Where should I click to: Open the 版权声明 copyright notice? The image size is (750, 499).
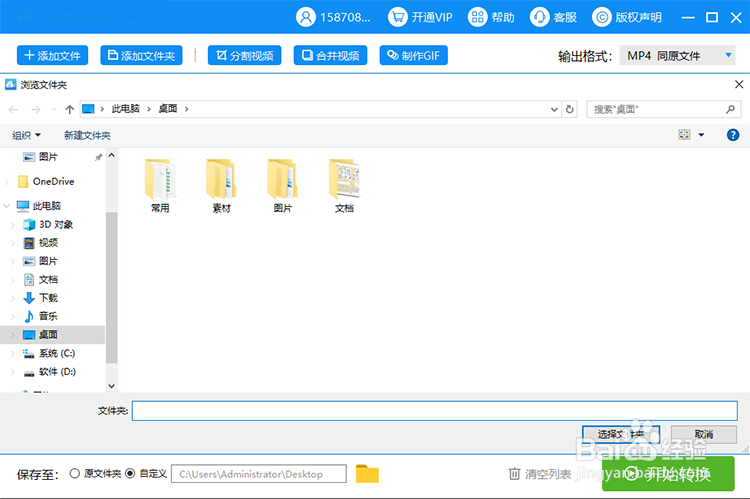click(627, 17)
